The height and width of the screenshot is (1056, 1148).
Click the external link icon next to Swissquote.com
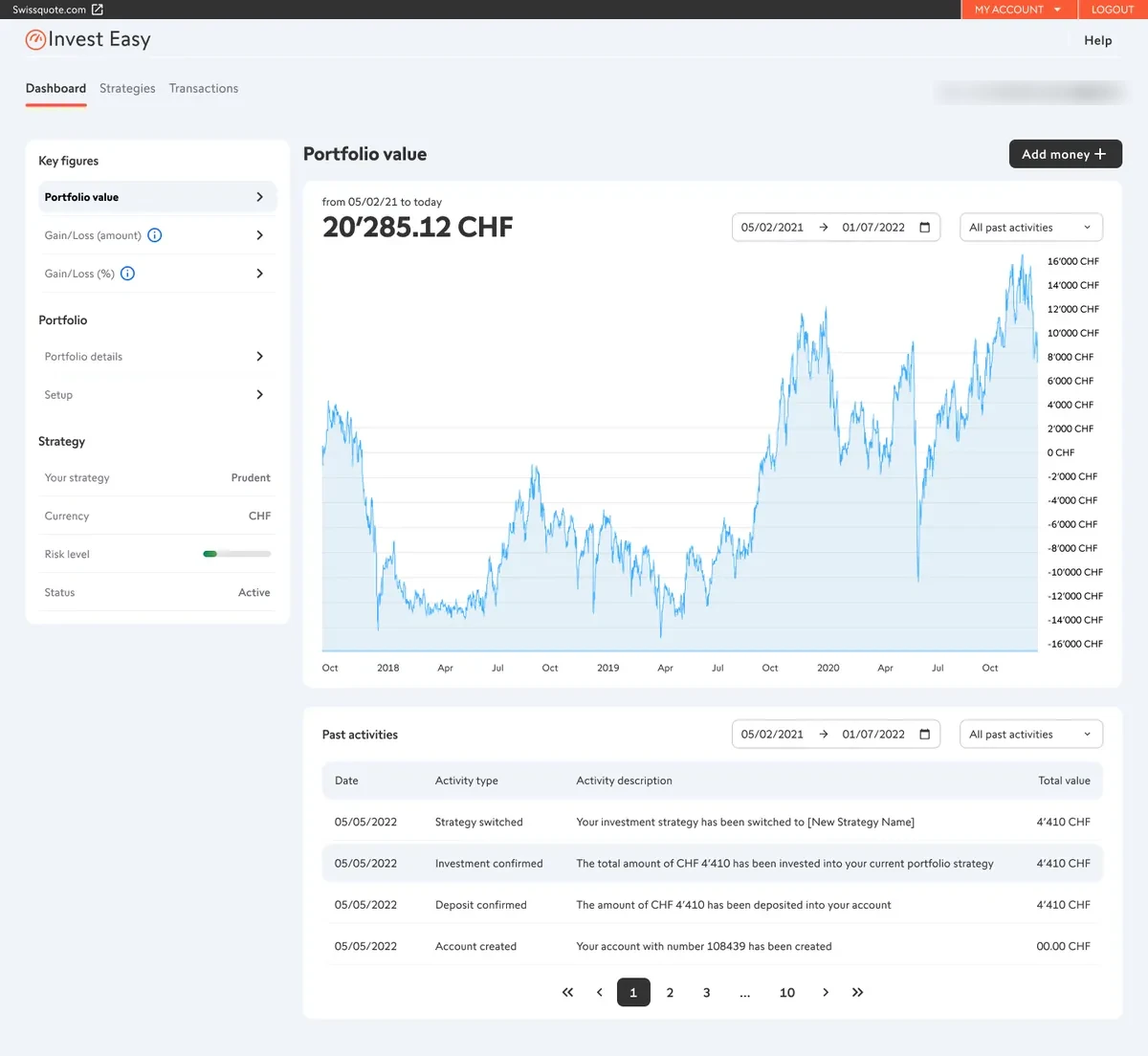97,10
